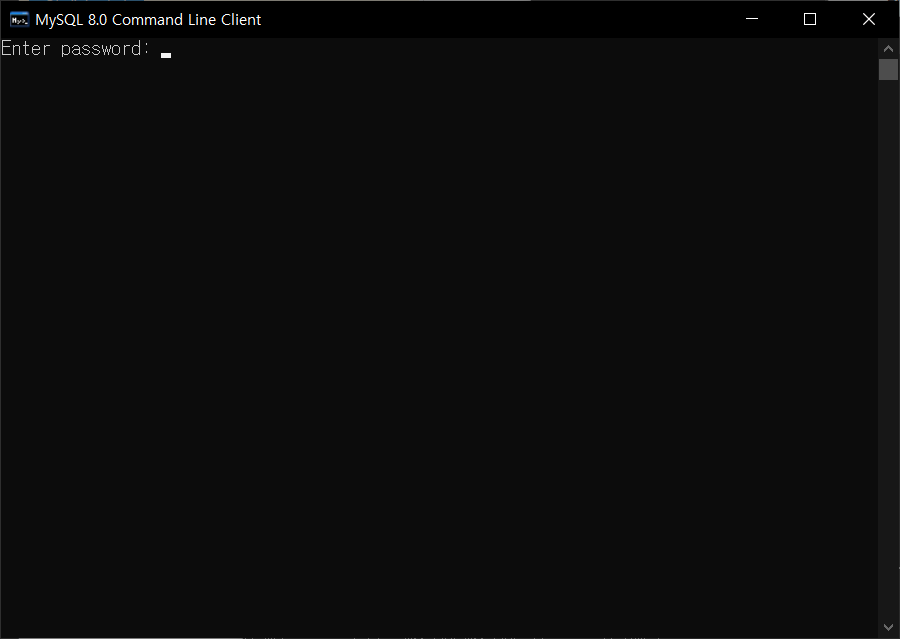Open system menu via MySQL title bar icon

pyautogui.click(x=19, y=19)
